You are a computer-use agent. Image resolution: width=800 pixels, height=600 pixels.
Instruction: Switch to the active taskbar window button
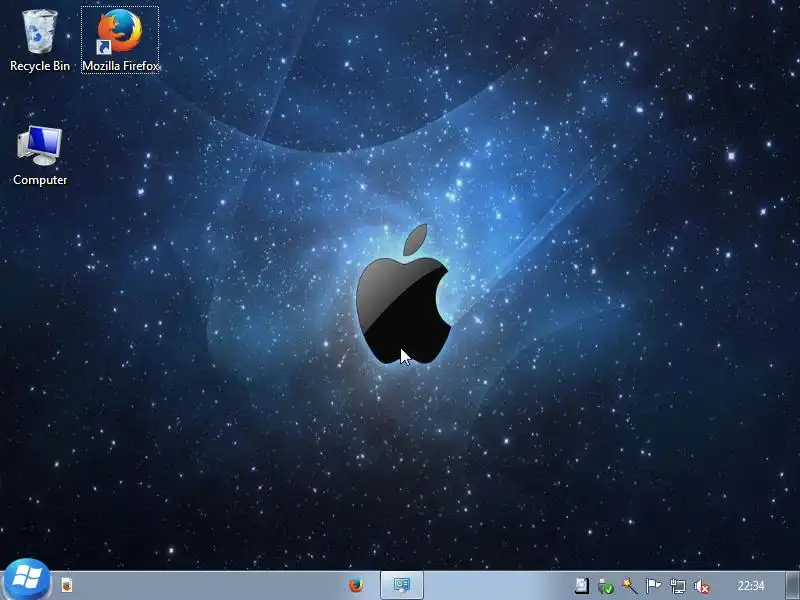[x=402, y=585]
